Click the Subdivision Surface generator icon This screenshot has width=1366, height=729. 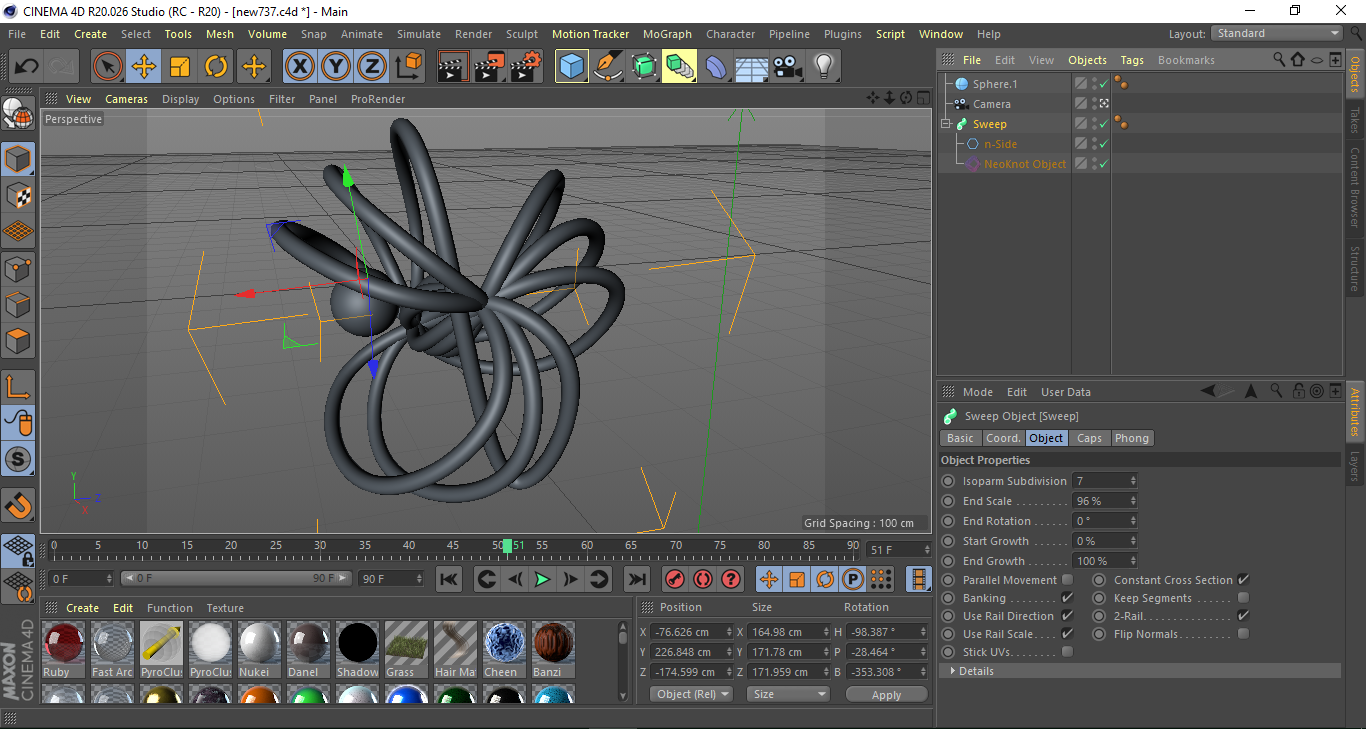(x=644, y=67)
